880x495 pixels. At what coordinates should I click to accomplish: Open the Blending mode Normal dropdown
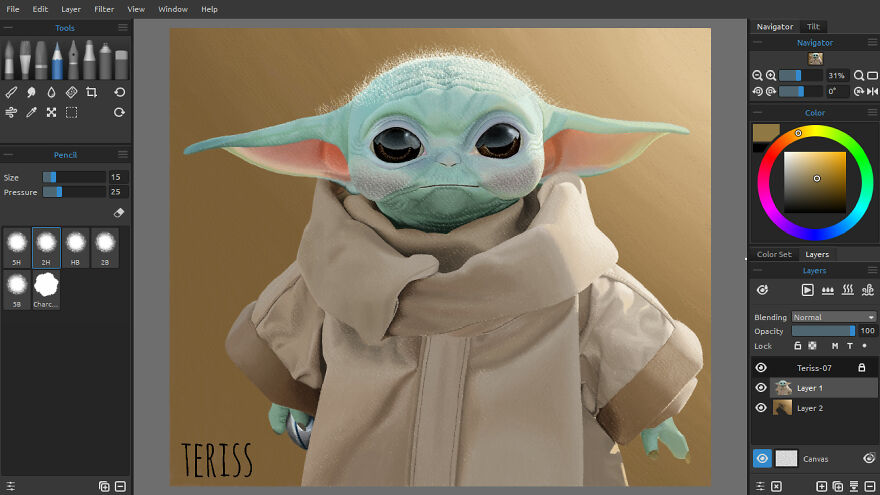pyautogui.click(x=833, y=317)
